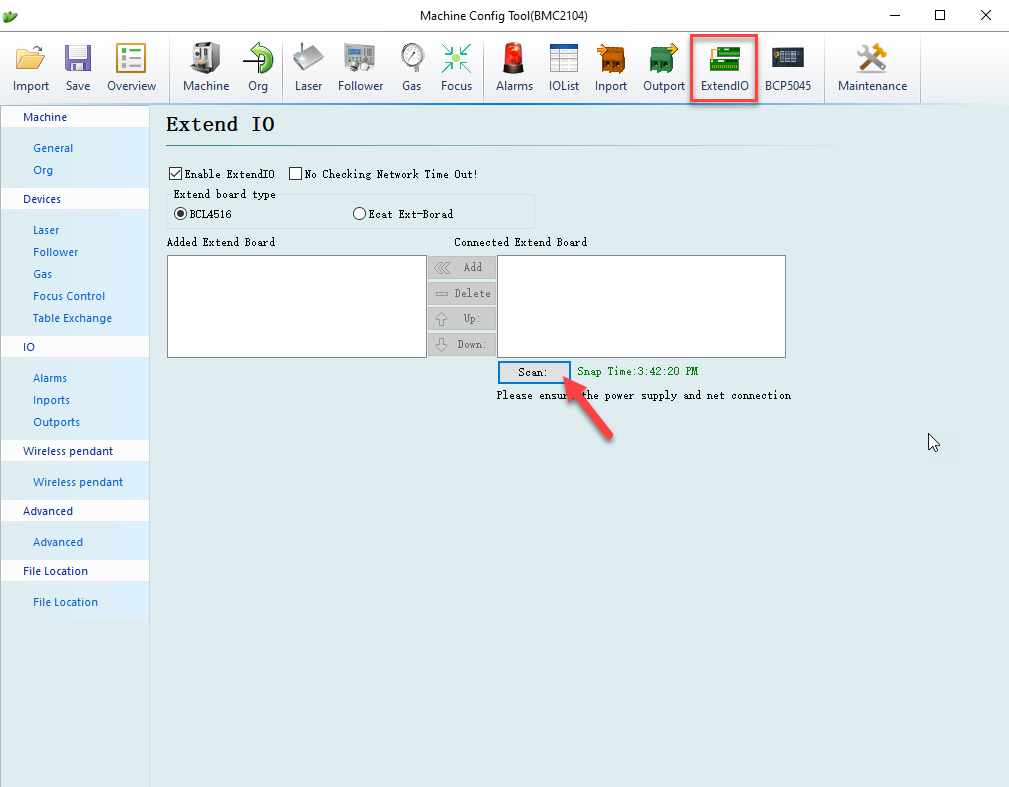Select the BCL4516 board type radio button
Viewport: 1009px width, 787px height.
tap(181, 214)
